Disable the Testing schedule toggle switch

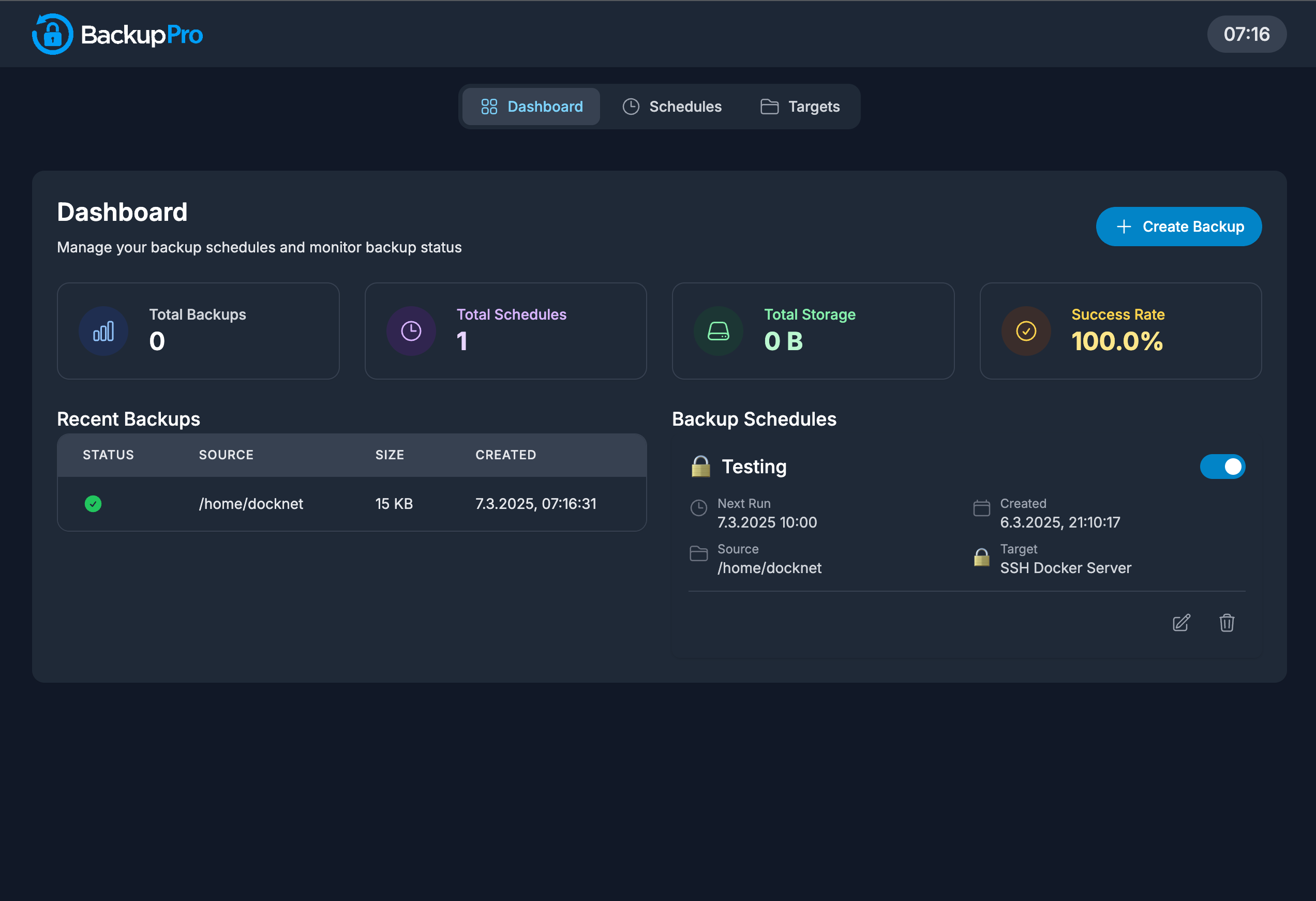click(1222, 467)
